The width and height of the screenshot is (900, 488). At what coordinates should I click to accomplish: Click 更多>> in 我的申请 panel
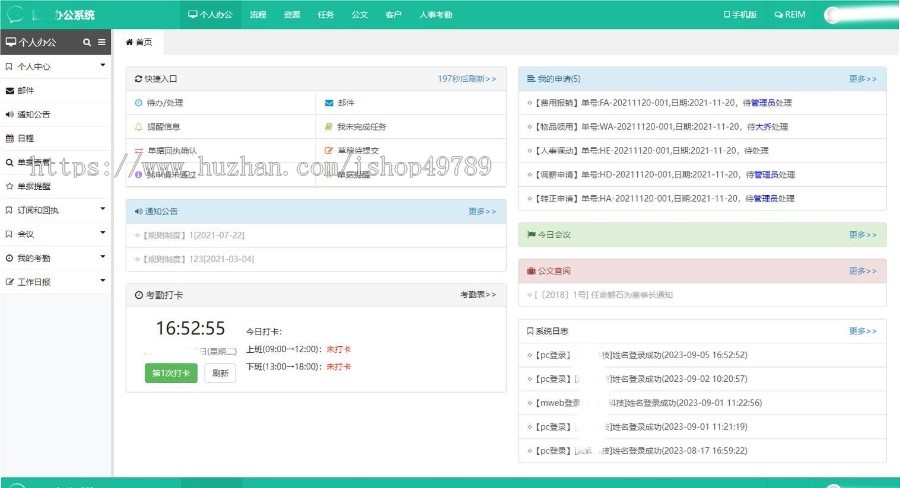pos(863,79)
